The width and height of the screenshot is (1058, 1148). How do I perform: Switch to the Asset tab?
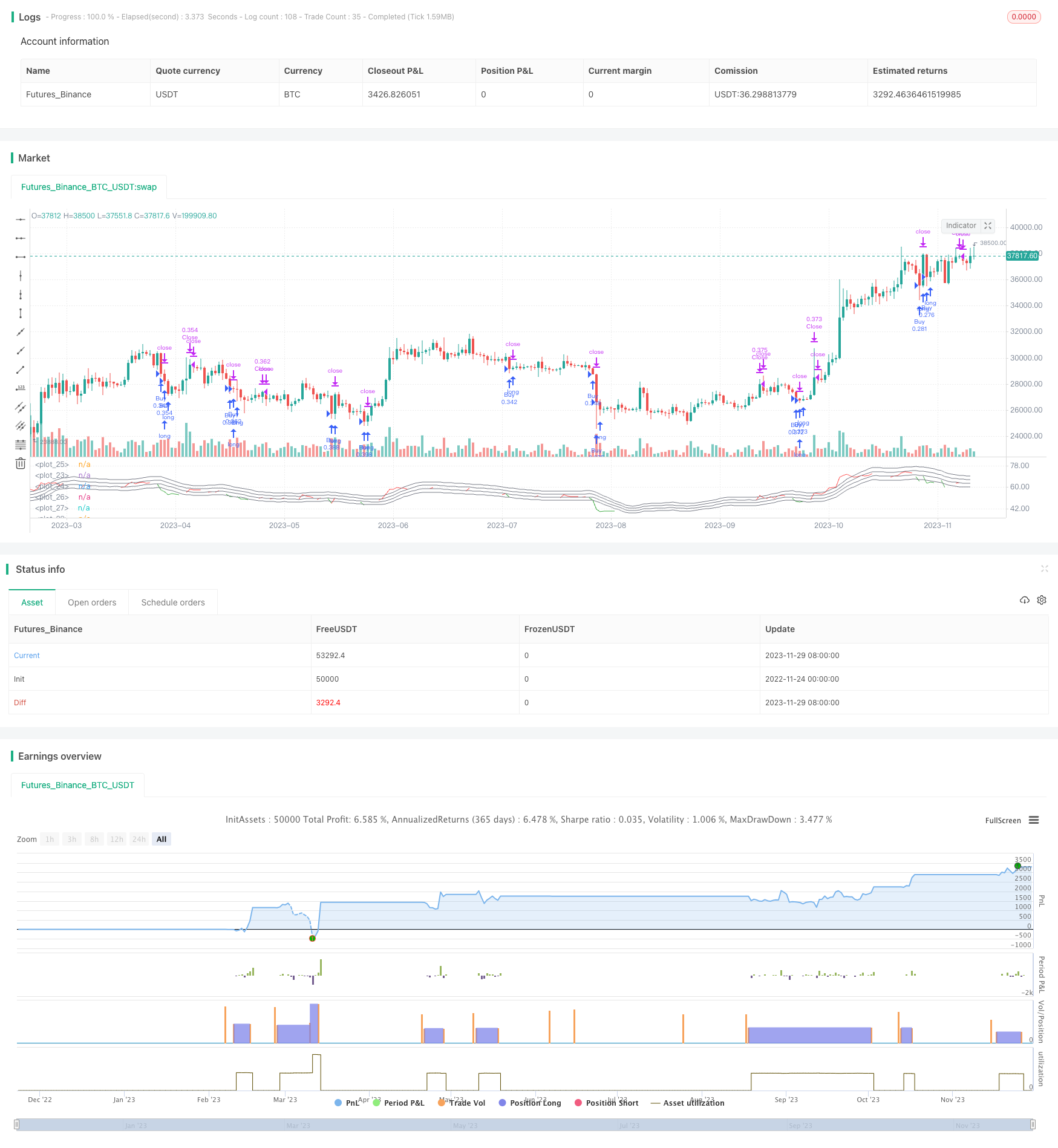click(x=32, y=602)
